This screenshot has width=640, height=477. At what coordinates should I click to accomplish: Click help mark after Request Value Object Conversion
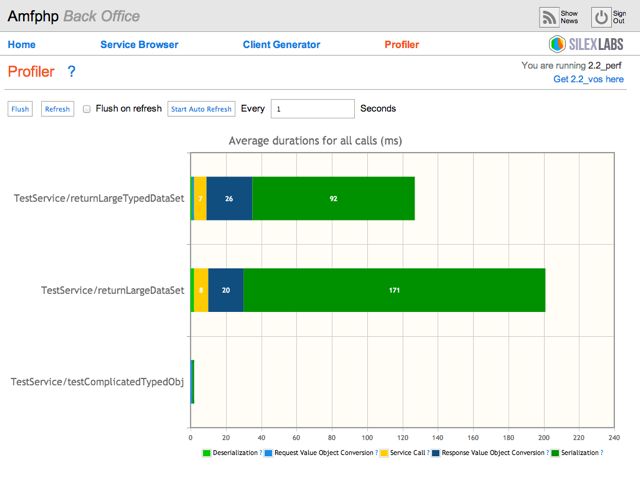click(x=375, y=453)
